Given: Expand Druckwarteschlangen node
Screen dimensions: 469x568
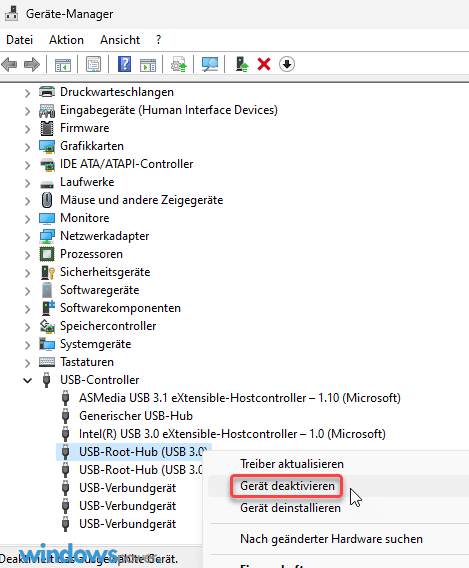Looking at the screenshot, I should pos(28,93).
